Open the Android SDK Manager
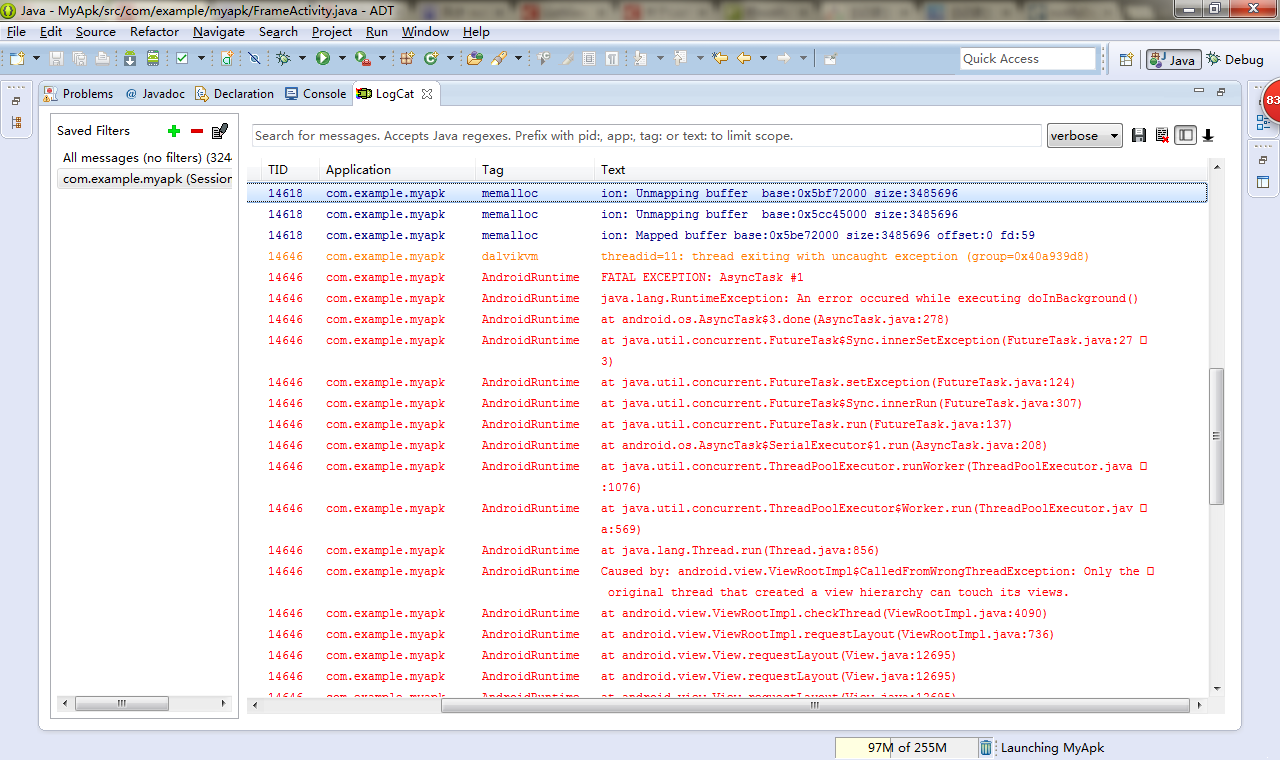 130,59
